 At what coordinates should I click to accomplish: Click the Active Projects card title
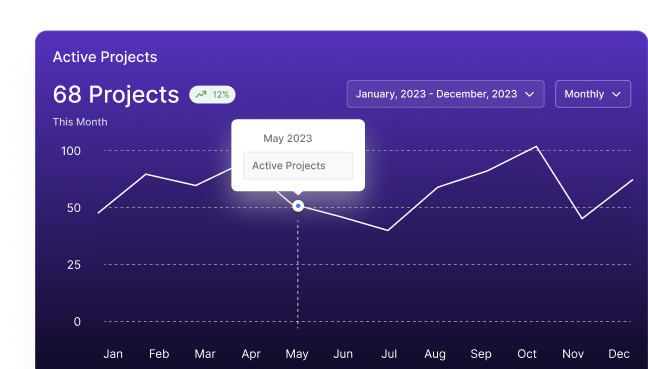105,57
